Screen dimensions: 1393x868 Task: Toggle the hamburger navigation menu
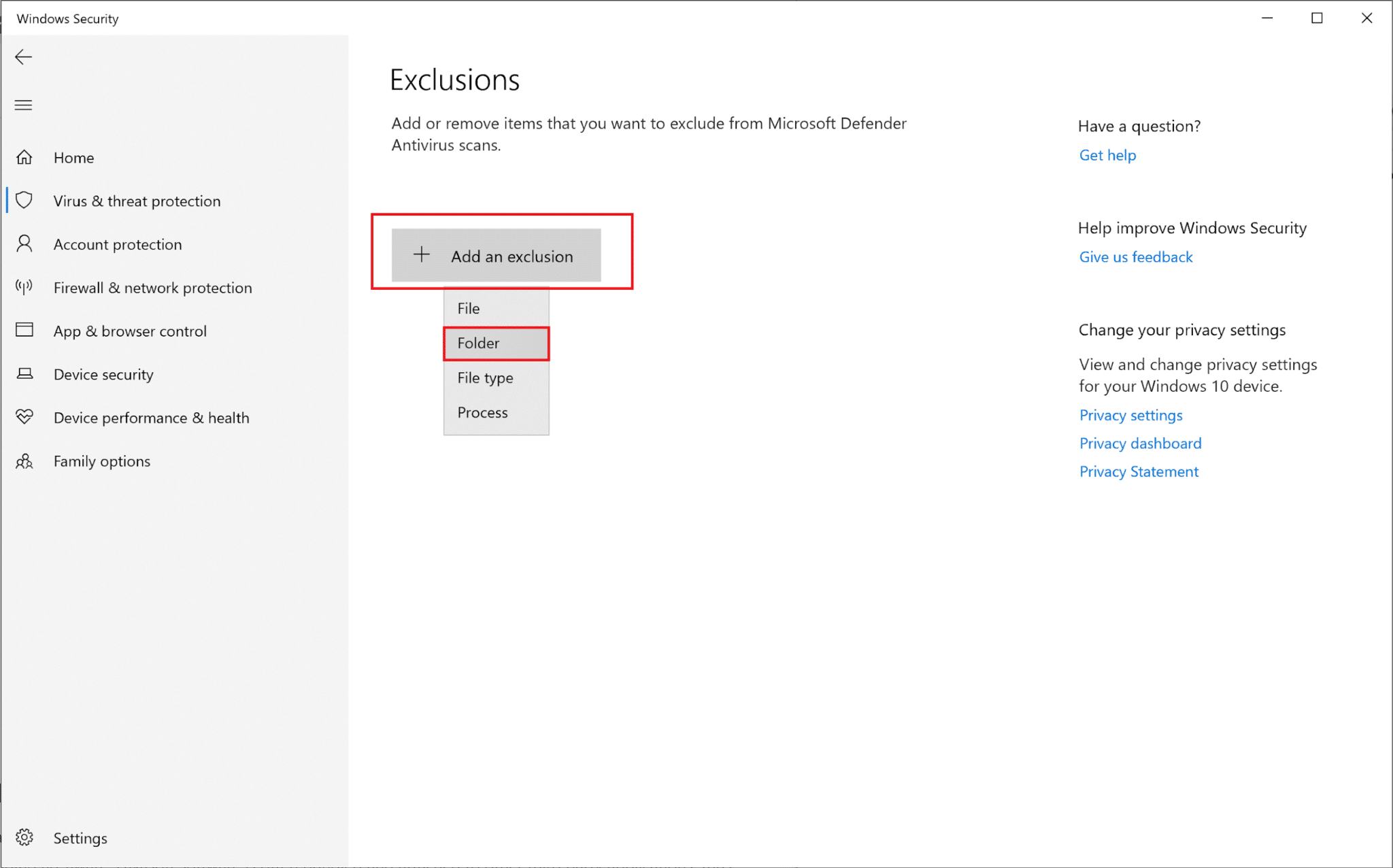pos(24,105)
